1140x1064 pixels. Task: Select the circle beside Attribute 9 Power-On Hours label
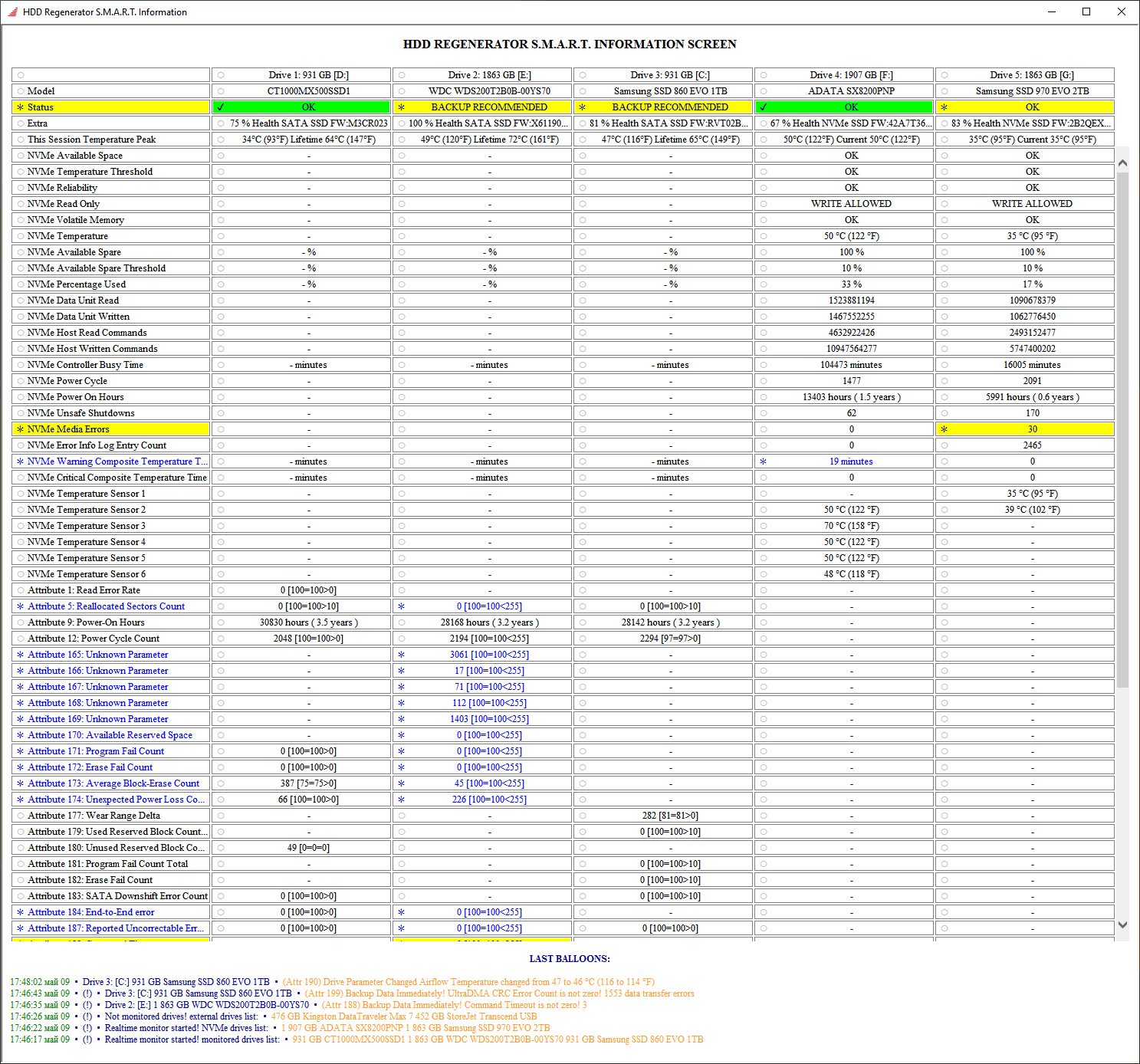[21, 622]
